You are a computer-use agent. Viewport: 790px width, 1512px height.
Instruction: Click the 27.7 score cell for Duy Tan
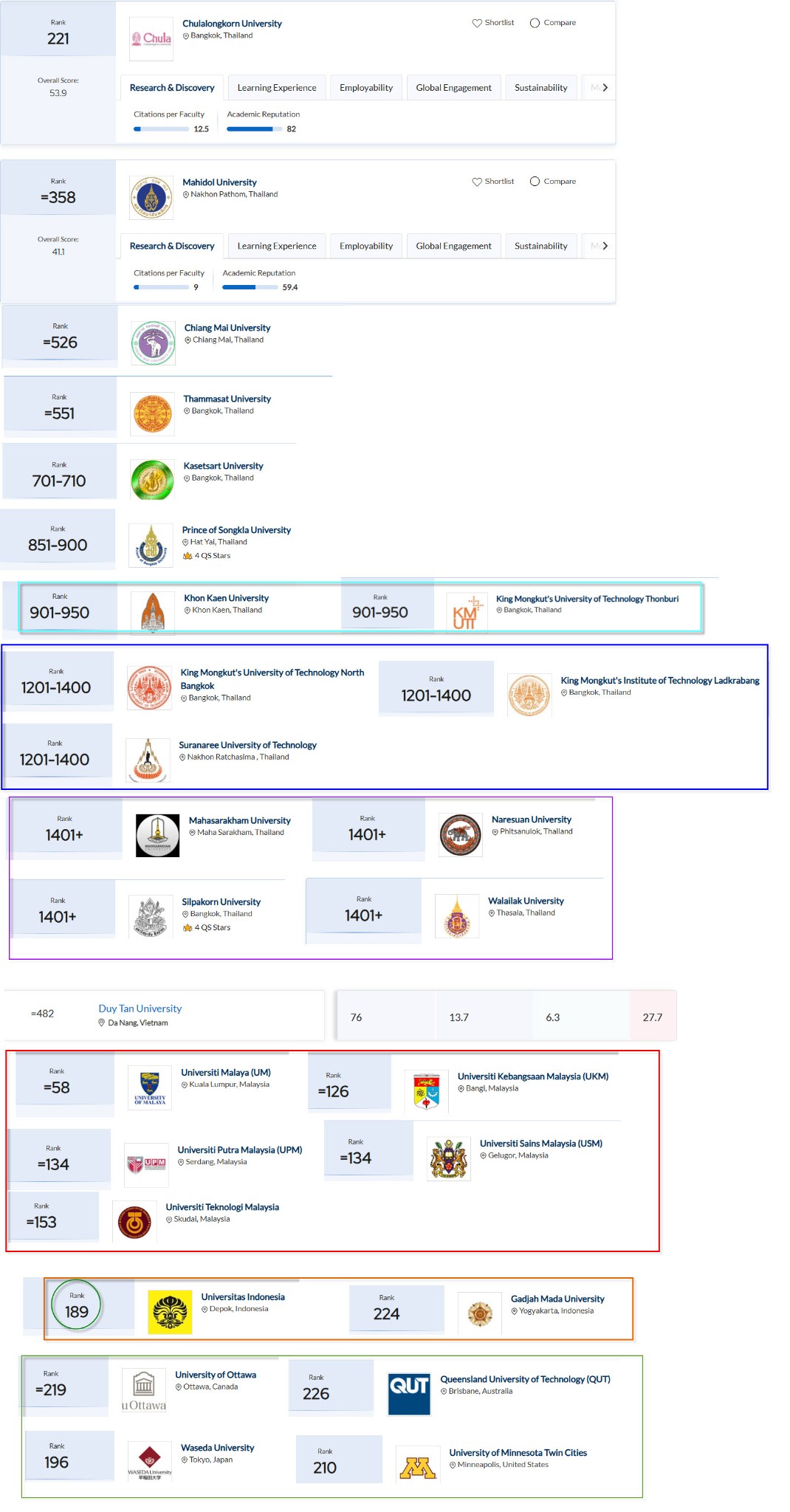click(x=653, y=1017)
